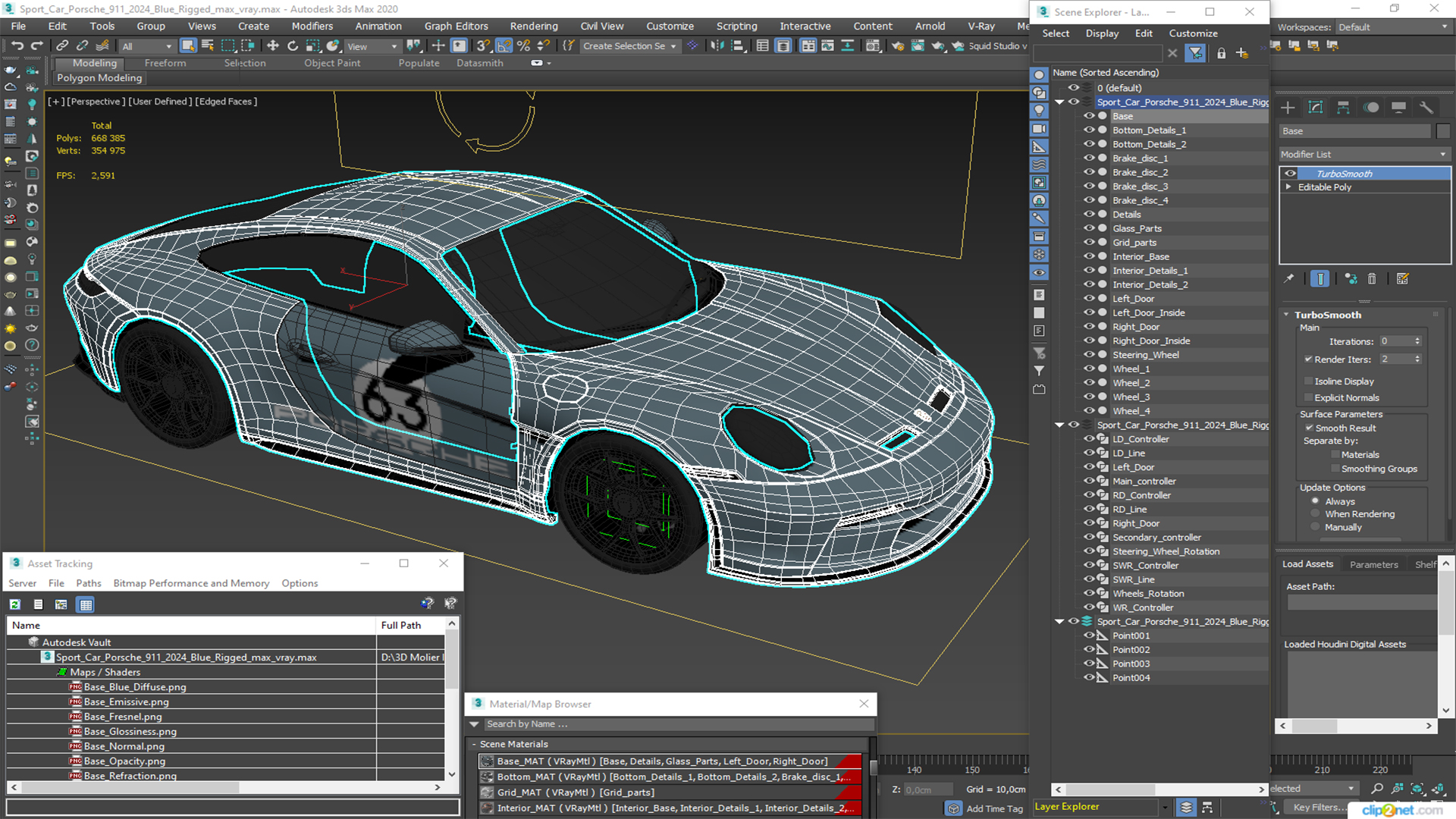Screen dimensions: 1456x819
Task: Open the Hierarchy tab in Command Panel
Action: (1343, 108)
